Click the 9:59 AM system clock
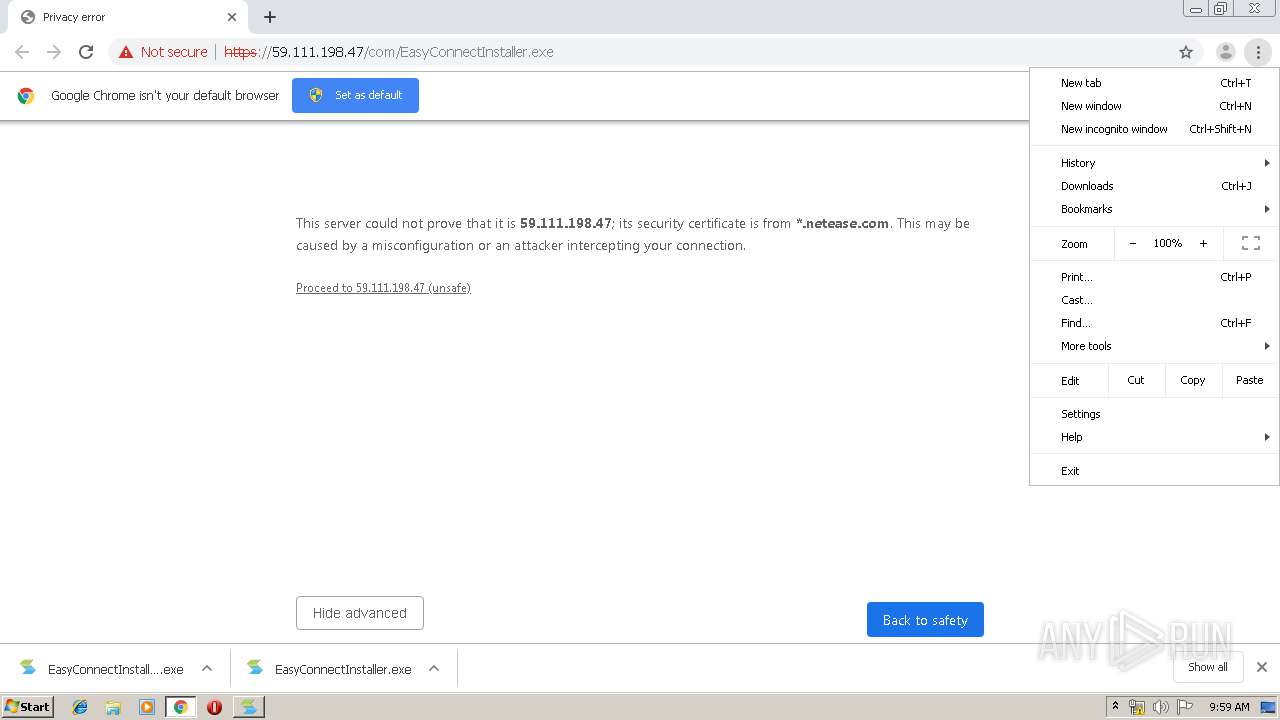This screenshot has height=720, width=1280. point(1229,707)
